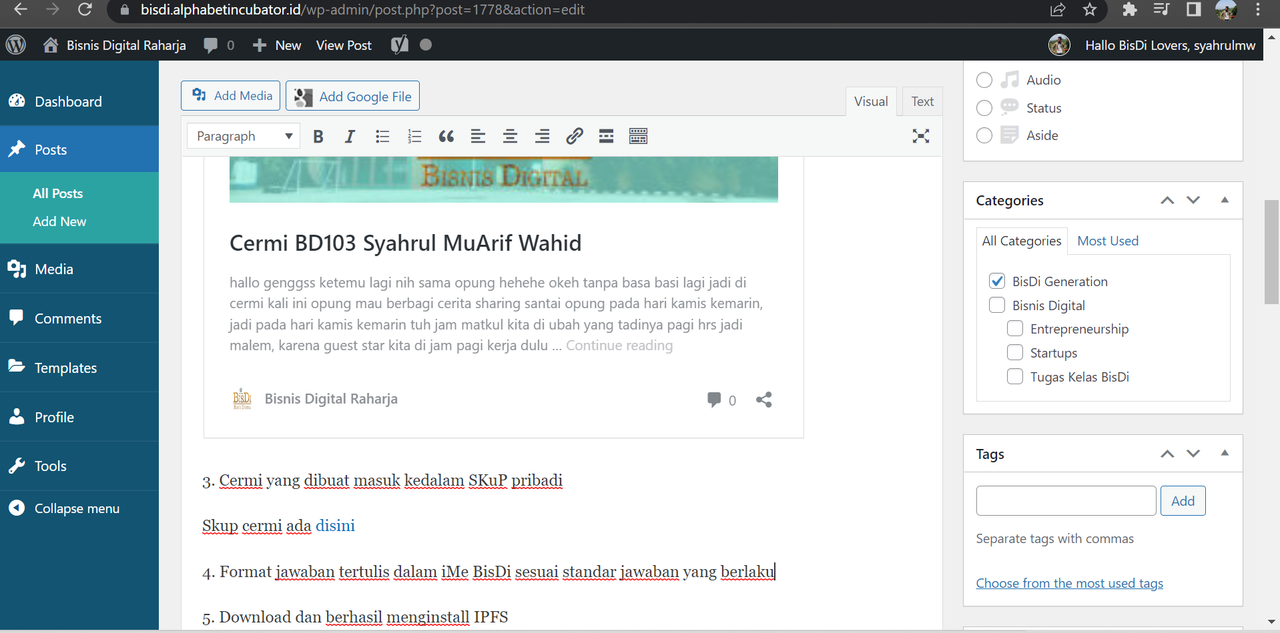Open the New content menu
The width and height of the screenshot is (1280, 633).
point(276,45)
